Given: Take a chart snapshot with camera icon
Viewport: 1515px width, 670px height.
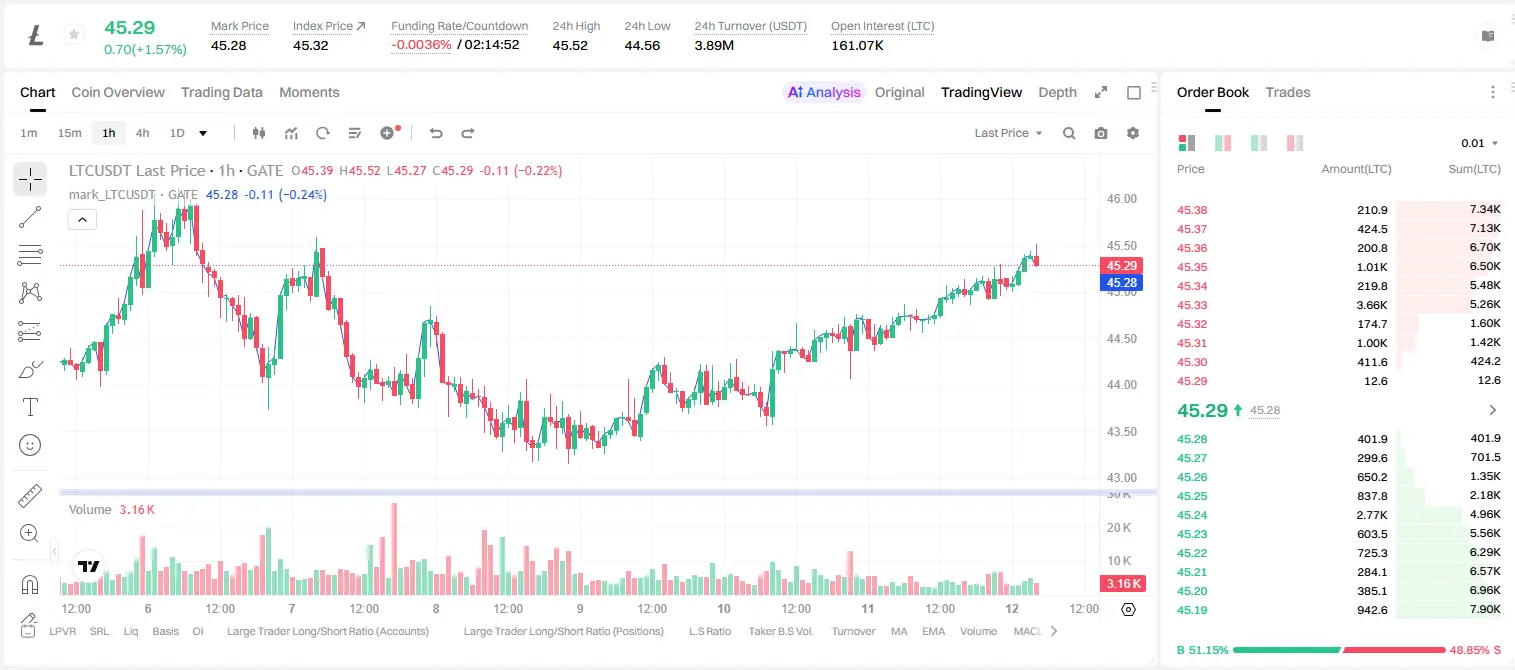Looking at the screenshot, I should coord(1101,133).
